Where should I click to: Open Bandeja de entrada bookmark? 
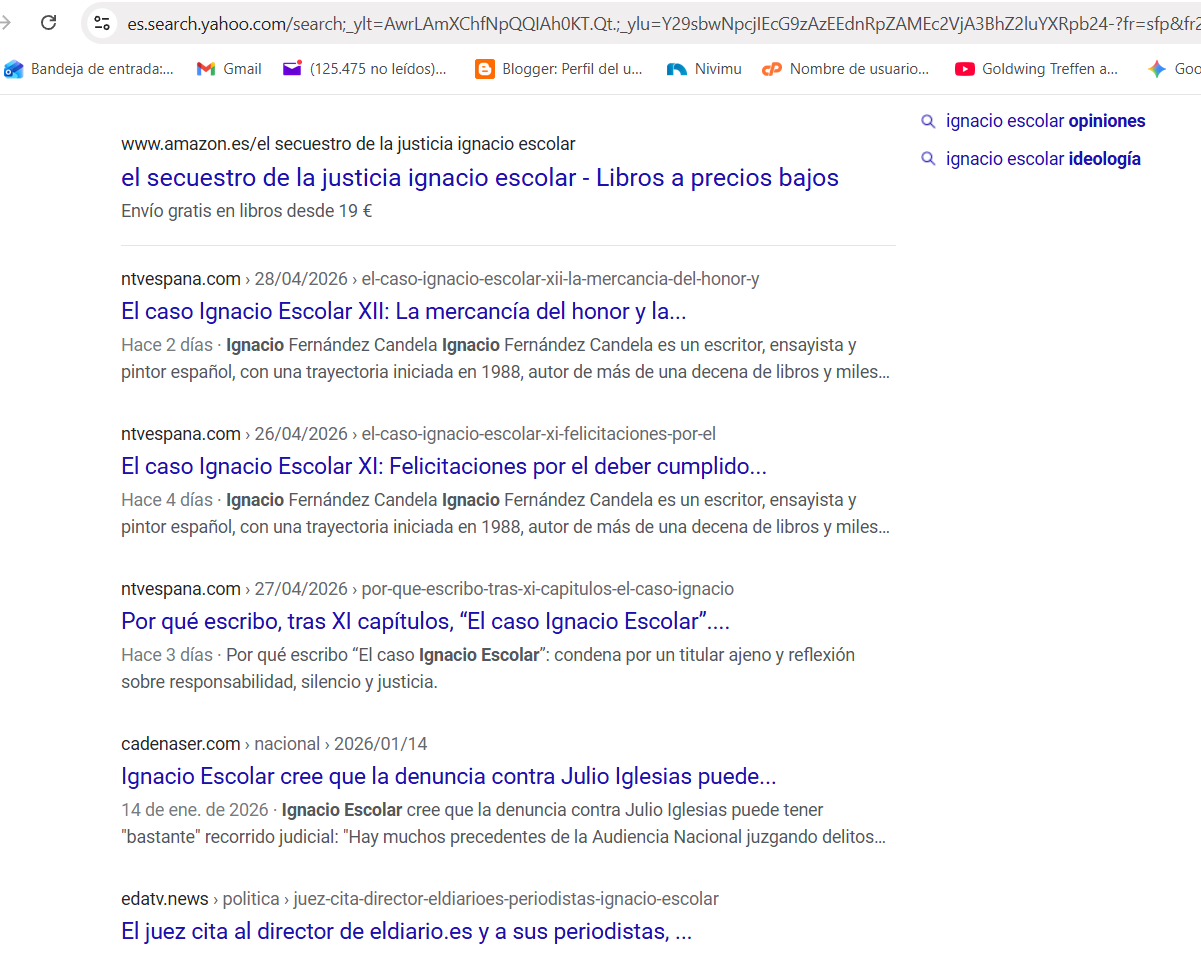coord(89,69)
